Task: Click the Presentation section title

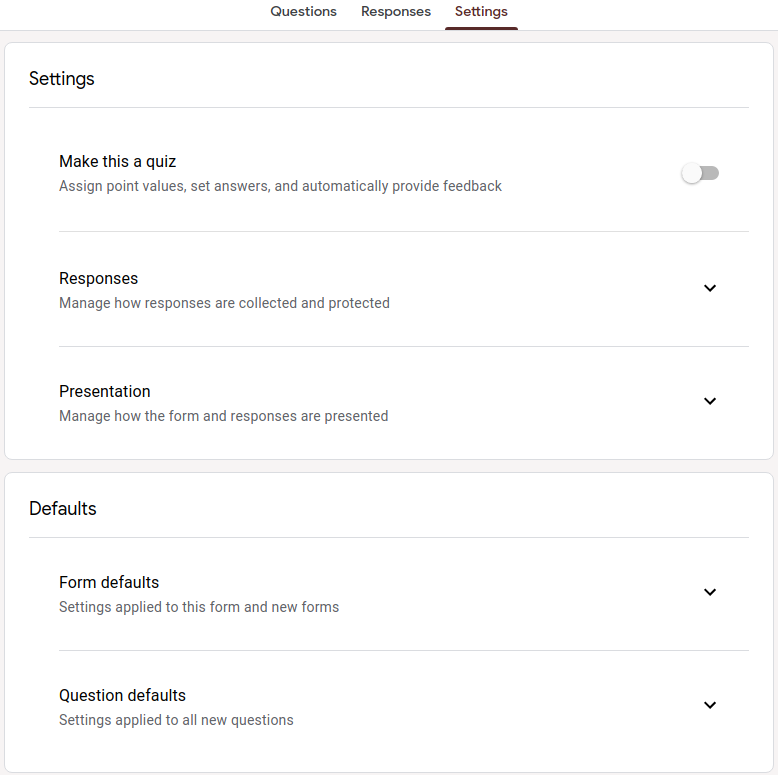Action: (x=105, y=392)
